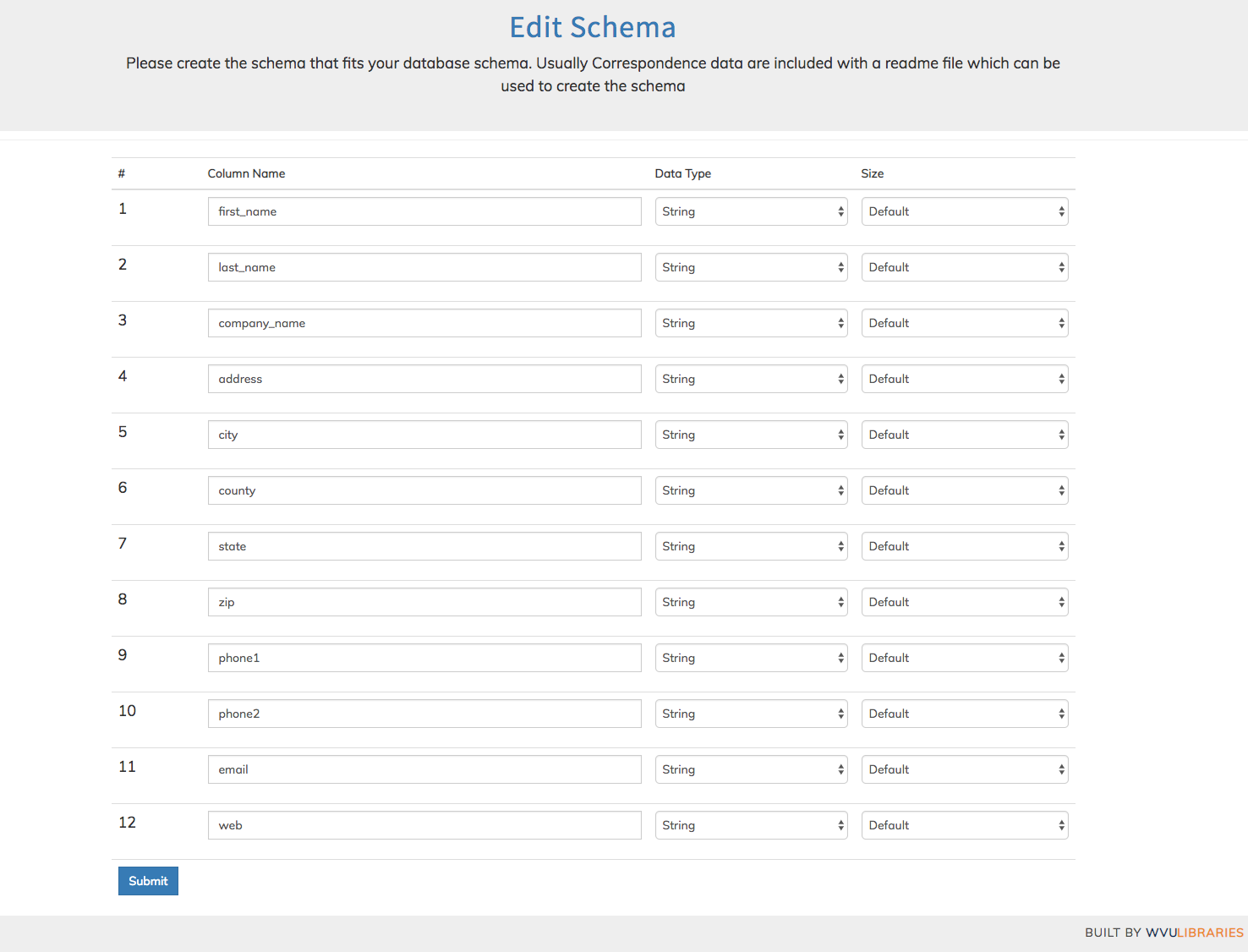
Task: Open the Size dropdown for address row
Action: coord(964,378)
